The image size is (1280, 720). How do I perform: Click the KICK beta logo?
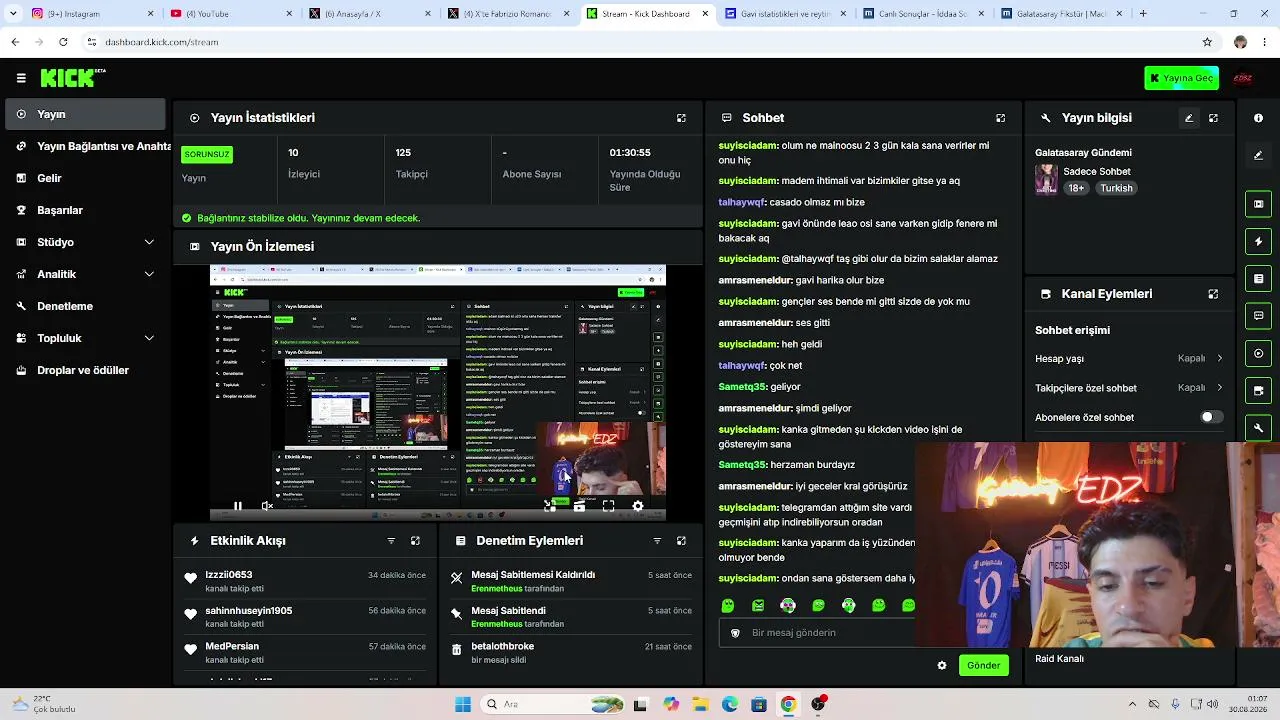pyautogui.click(x=73, y=77)
